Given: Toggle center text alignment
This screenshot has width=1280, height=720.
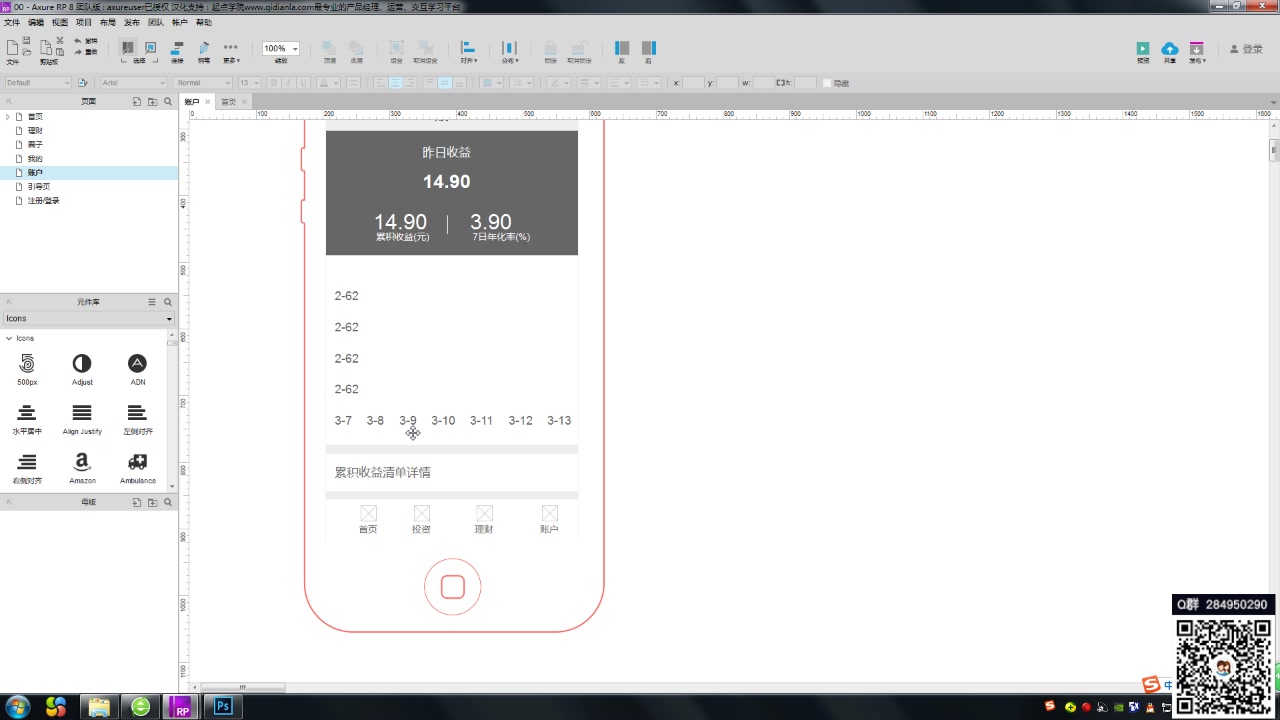Looking at the screenshot, I should coord(396,83).
